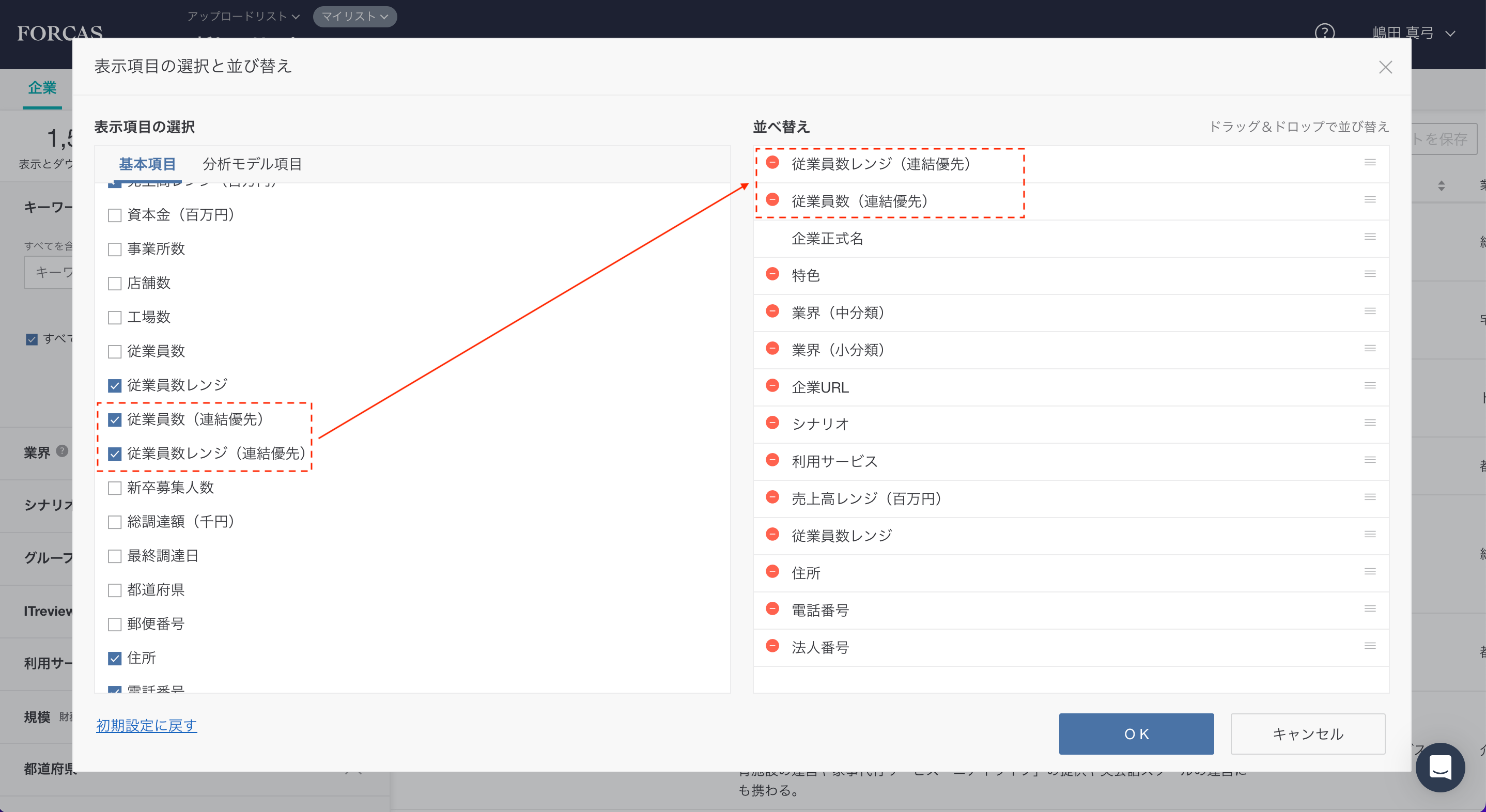This screenshot has height=812, width=1486.
Task: Click red minus icon beside 企業URL
Action: [772, 386]
